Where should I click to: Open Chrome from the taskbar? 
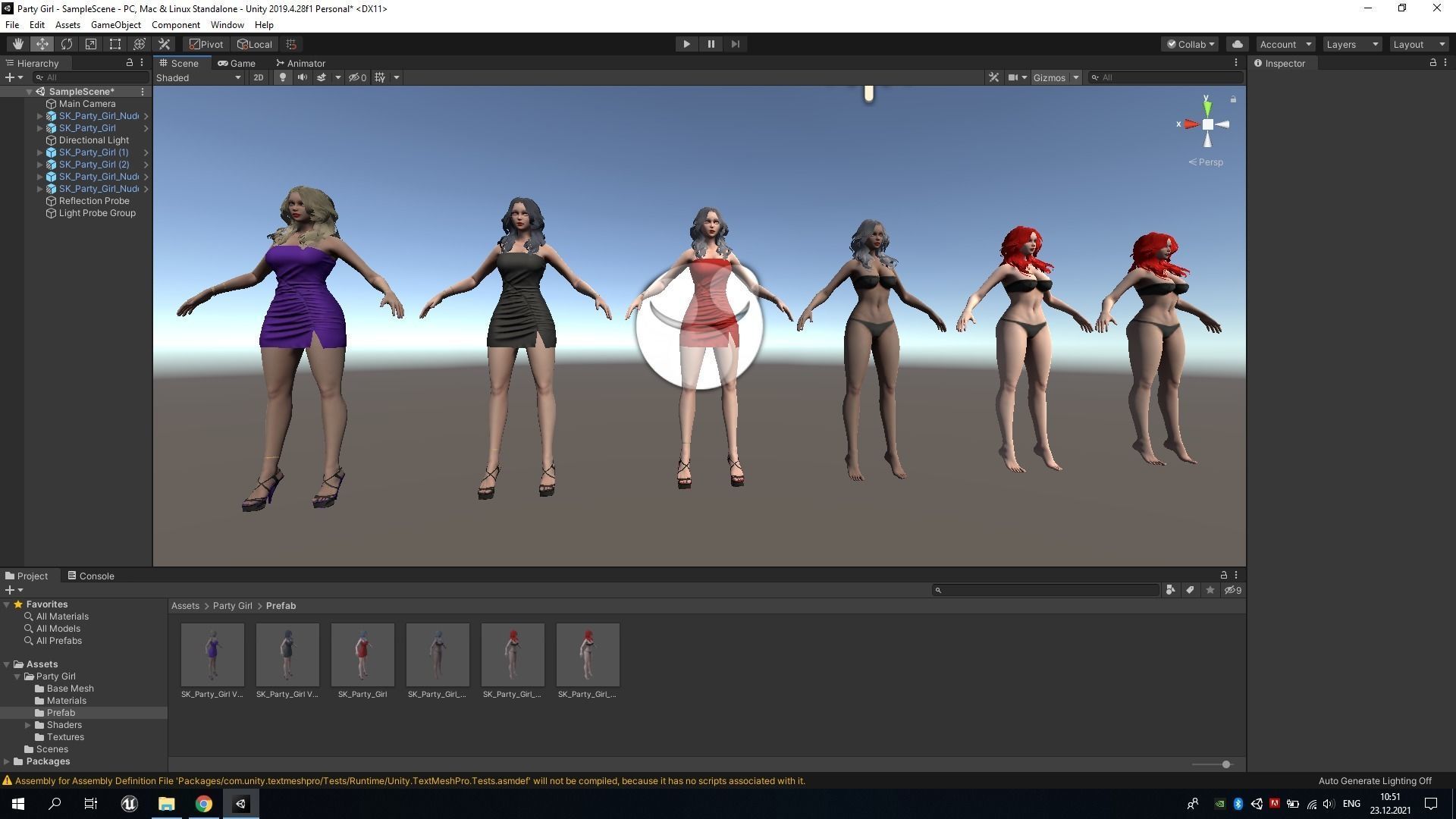coord(203,804)
